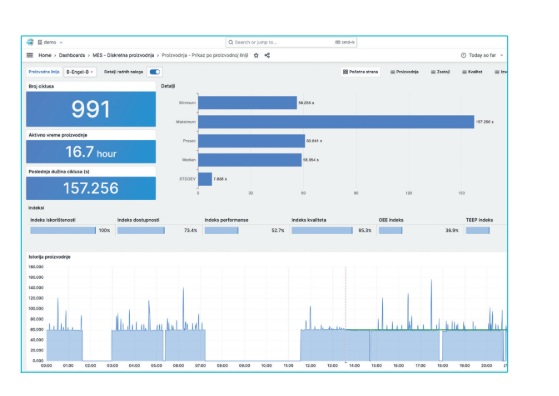Open the Početna strana dashboard link

(x=360, y=72)
